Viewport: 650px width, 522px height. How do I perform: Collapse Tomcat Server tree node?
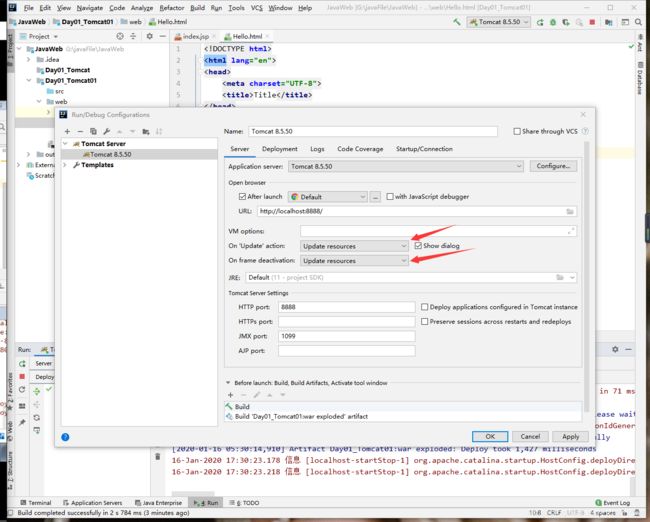click(x=65, y=143)
